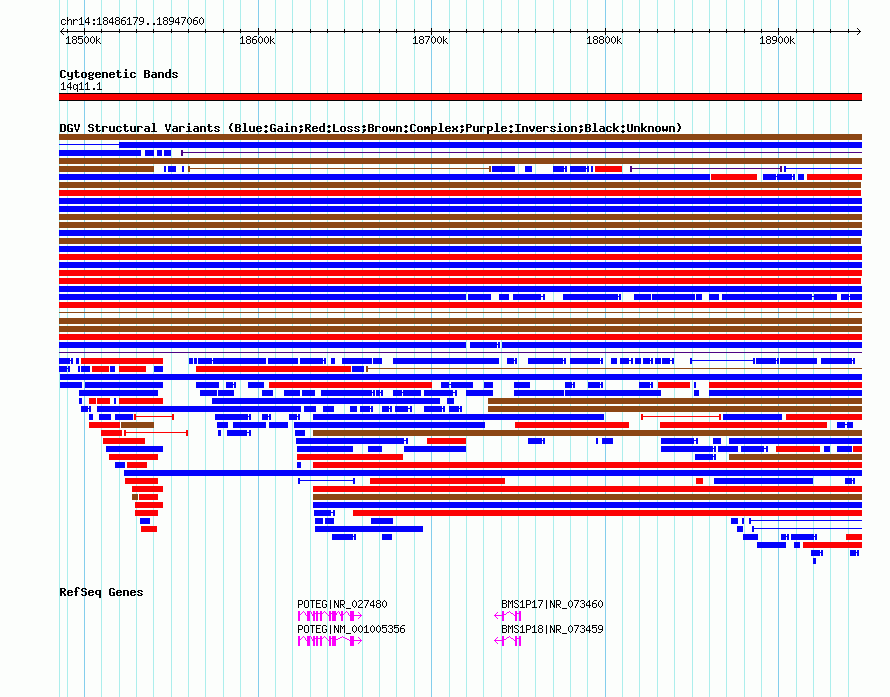Click the red 14q11.1 cytogenetic band bar
890x697 pixels.
[460, 97]
